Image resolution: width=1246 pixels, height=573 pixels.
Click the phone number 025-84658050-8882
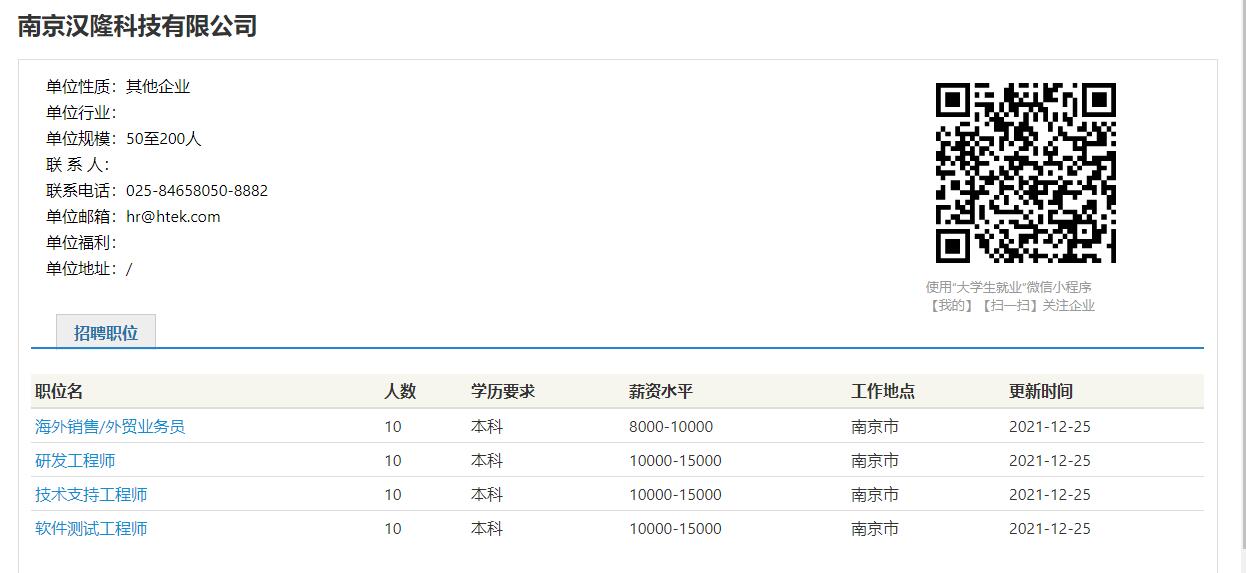197,191
